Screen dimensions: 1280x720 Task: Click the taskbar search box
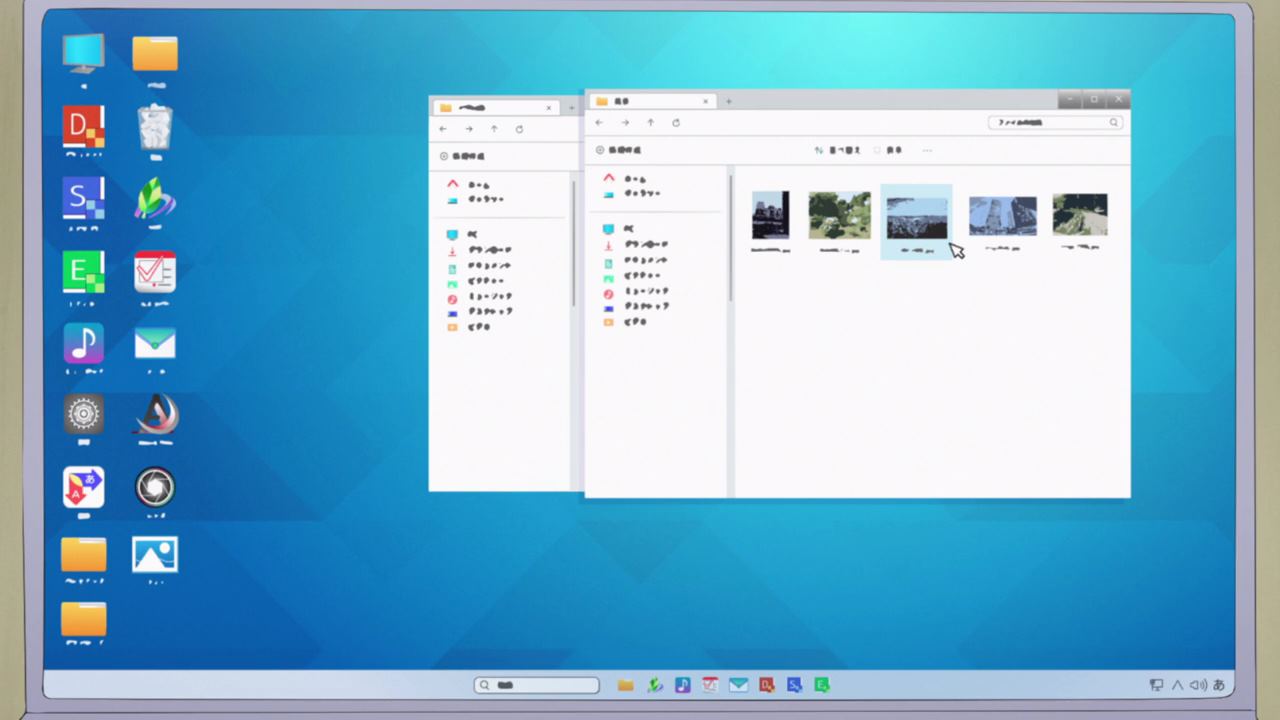point(537,685)
